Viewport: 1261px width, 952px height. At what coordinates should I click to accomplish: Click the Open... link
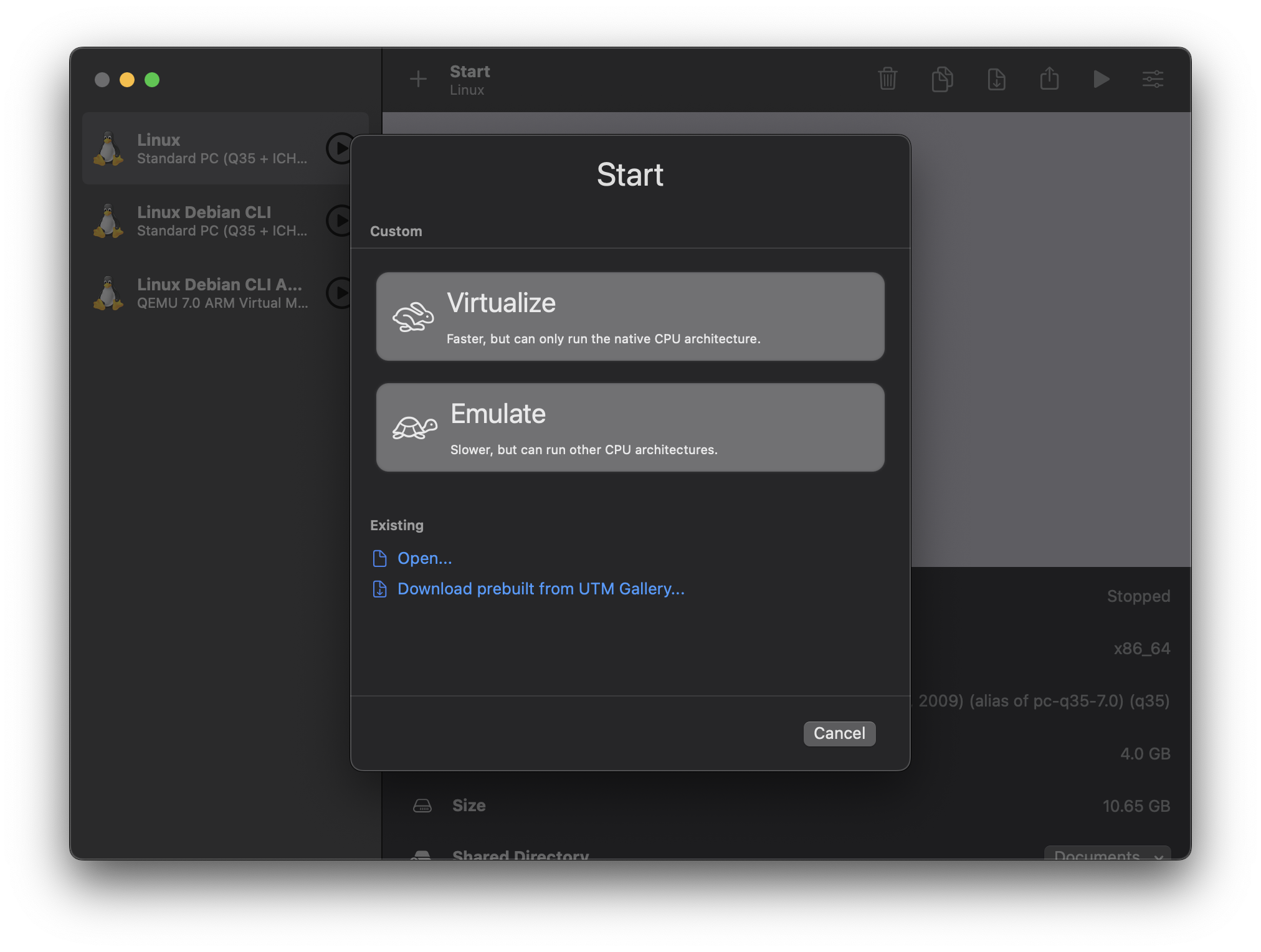tap(424, 558)
